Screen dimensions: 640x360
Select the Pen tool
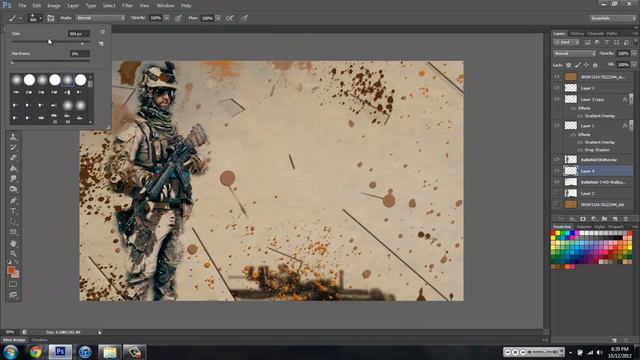pos(13,201)
